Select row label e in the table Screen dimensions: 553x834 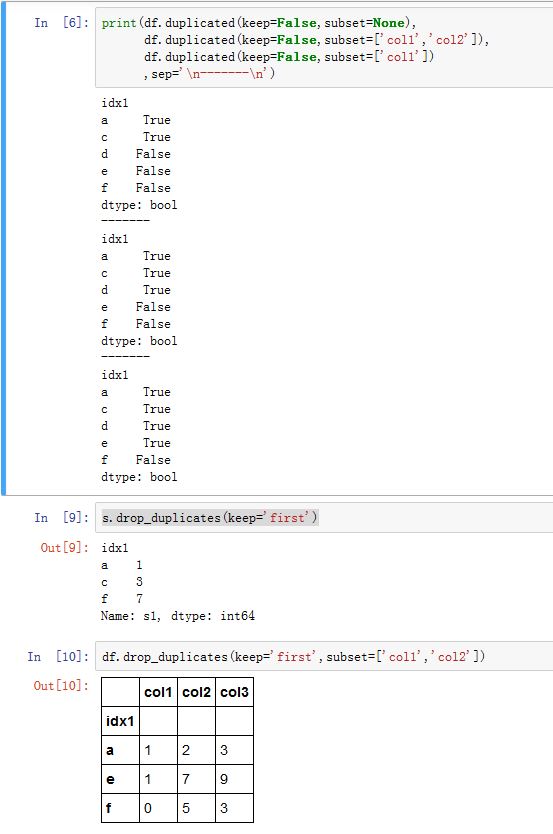(120, 779)
